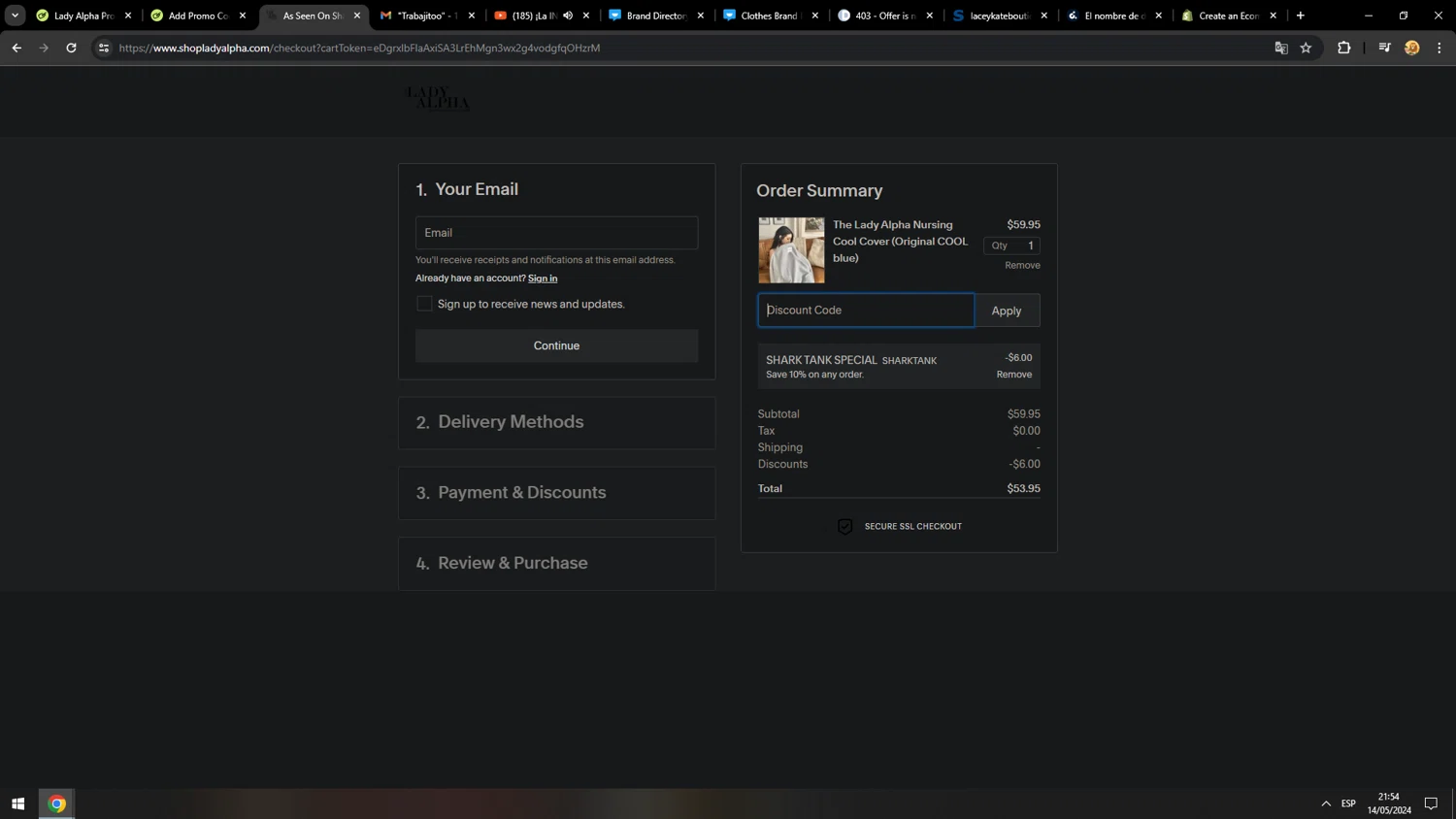Viewport: 1456px width, 819px height.
Task: Click the nursing cover product thumbnail
Action: tap(791, 250)
